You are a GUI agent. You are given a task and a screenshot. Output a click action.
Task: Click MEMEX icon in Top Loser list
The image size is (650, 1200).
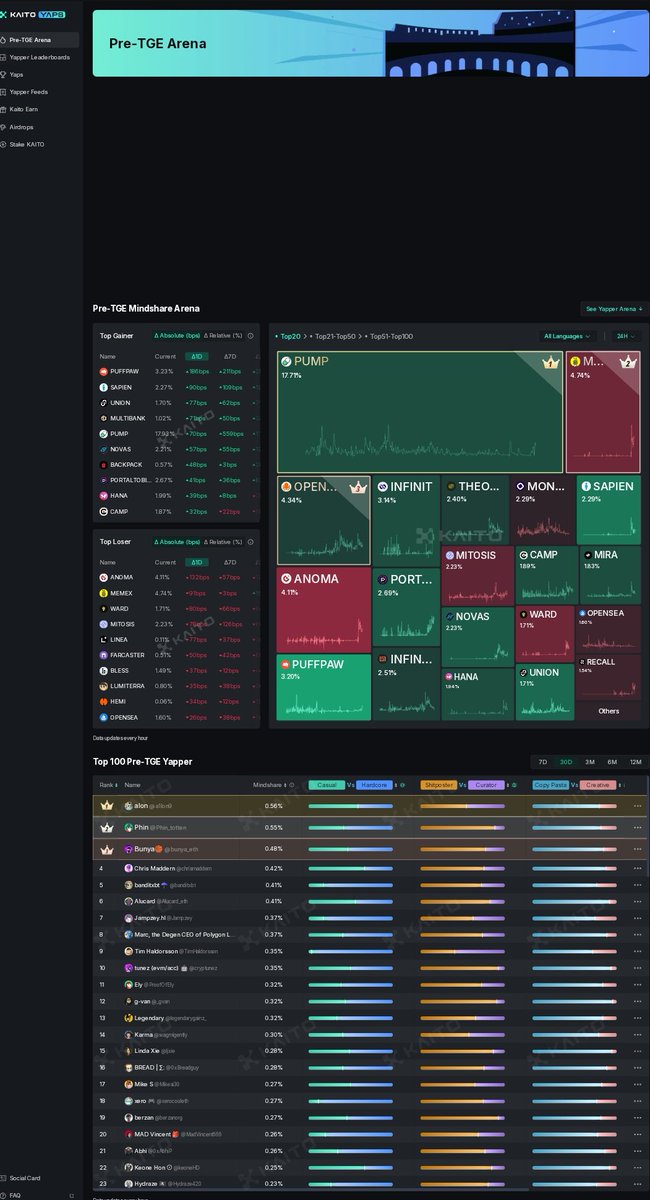pyautogui.click(x=103, y=593)
